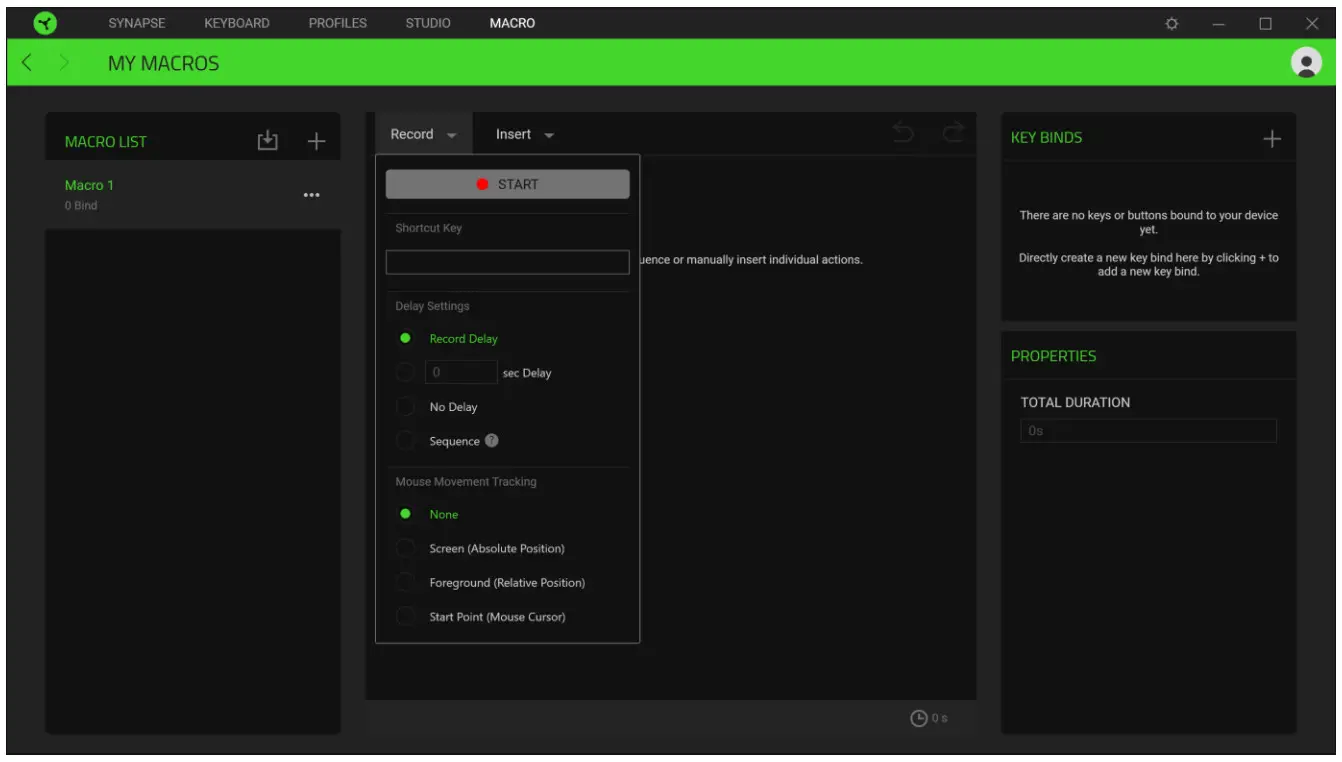Screen dimensions: 1342x762
Task: Expand the Insert dropdown menu
Action: click(524, 135)
